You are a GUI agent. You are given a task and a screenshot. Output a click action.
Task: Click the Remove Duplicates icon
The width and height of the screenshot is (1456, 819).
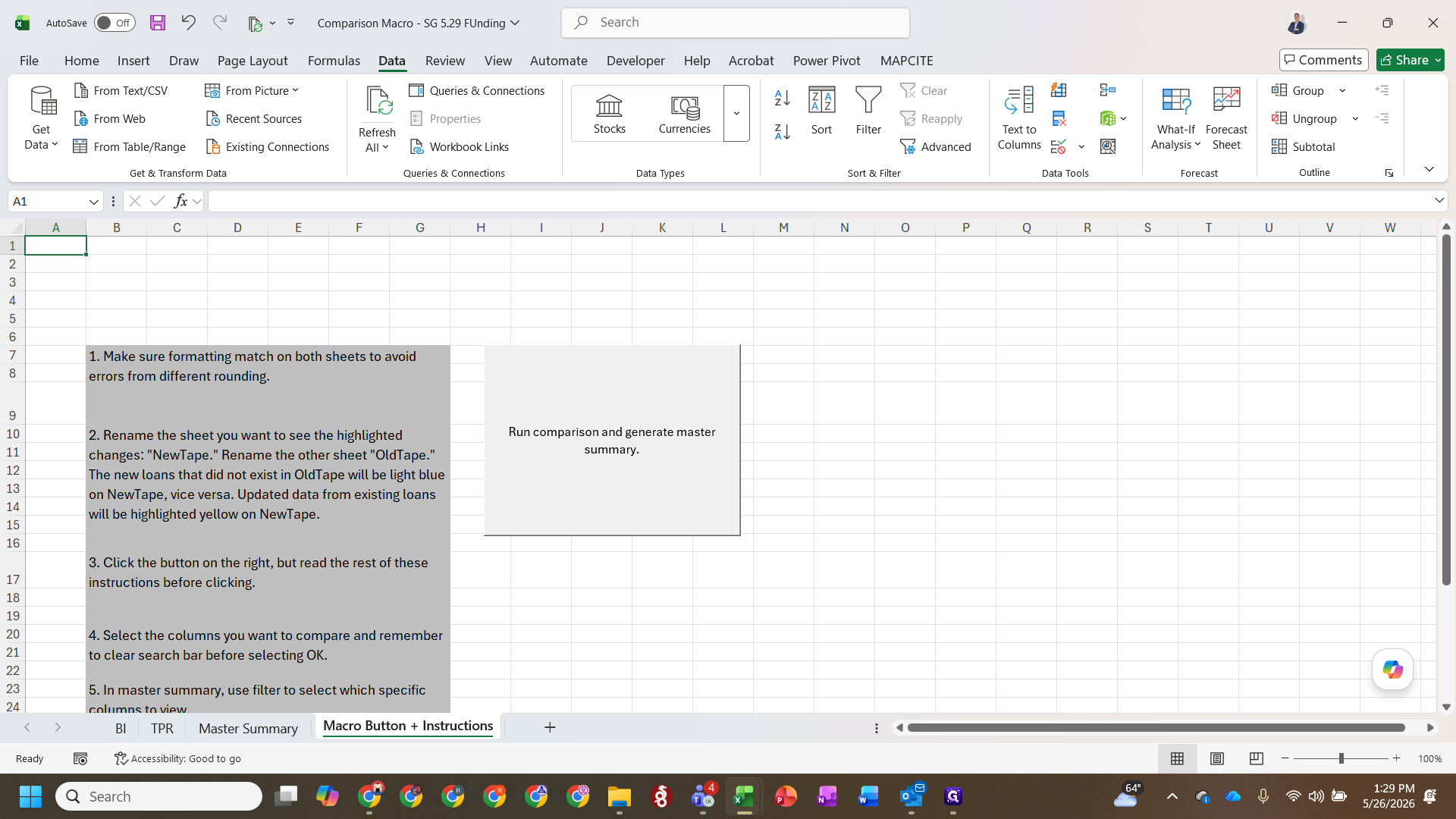(1059, 118)
